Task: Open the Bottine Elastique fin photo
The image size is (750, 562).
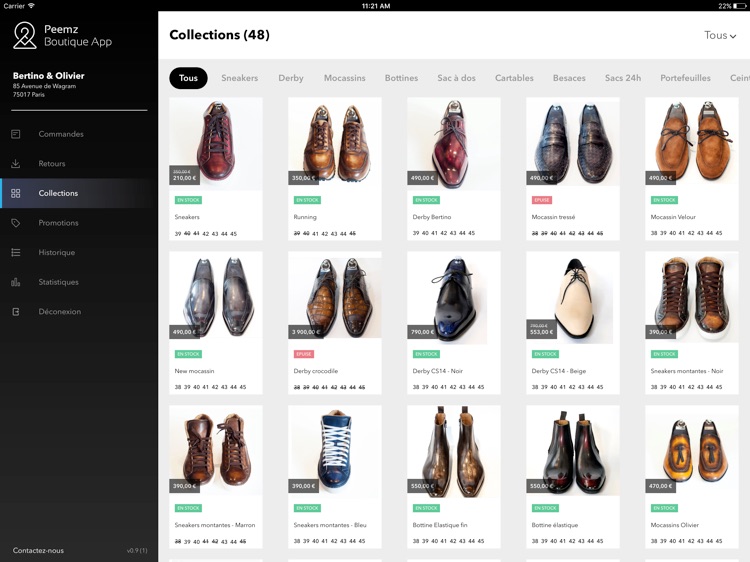Action: pyautogui.click(x=454, y=452)
